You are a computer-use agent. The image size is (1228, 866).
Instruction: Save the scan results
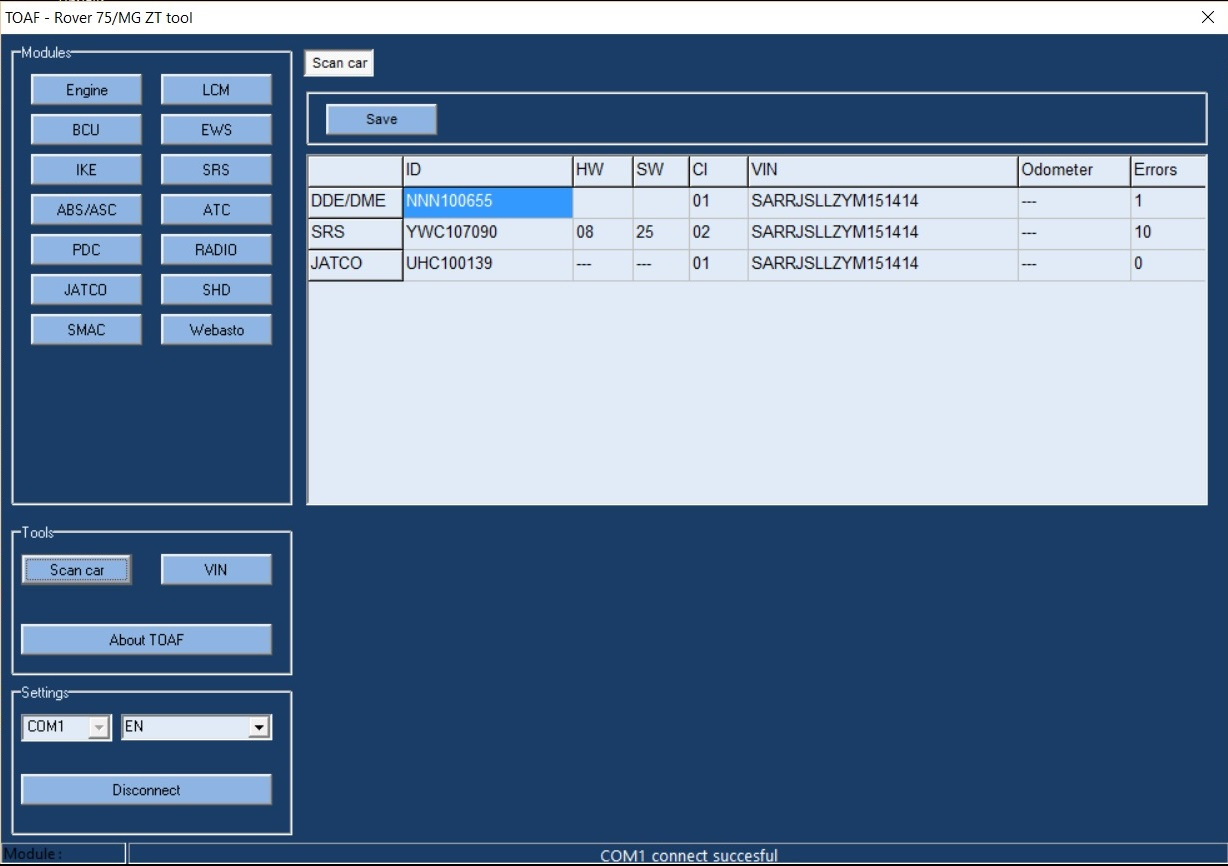[x=381, y=119]
